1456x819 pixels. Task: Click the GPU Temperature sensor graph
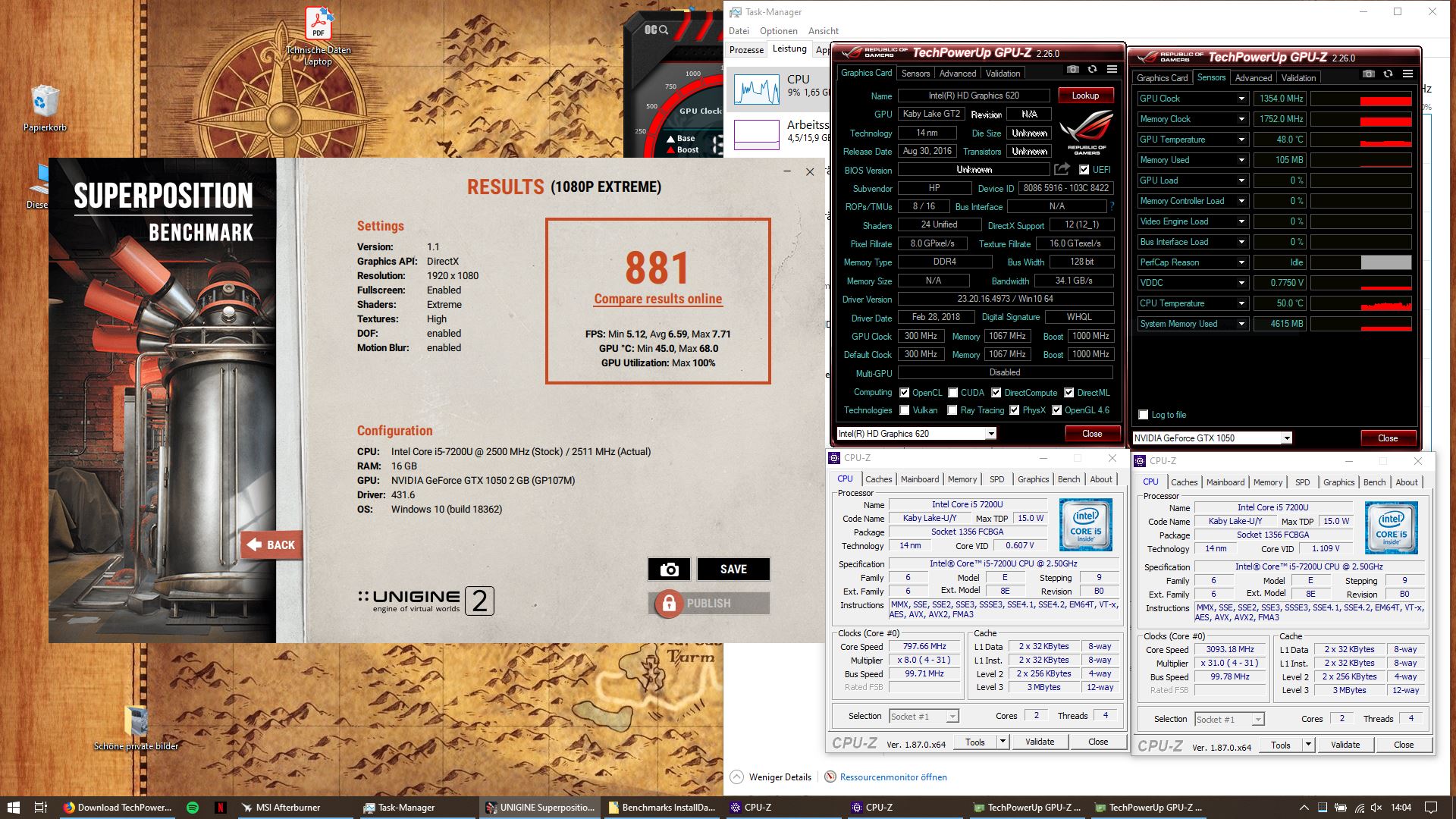tap(1361, 140)
